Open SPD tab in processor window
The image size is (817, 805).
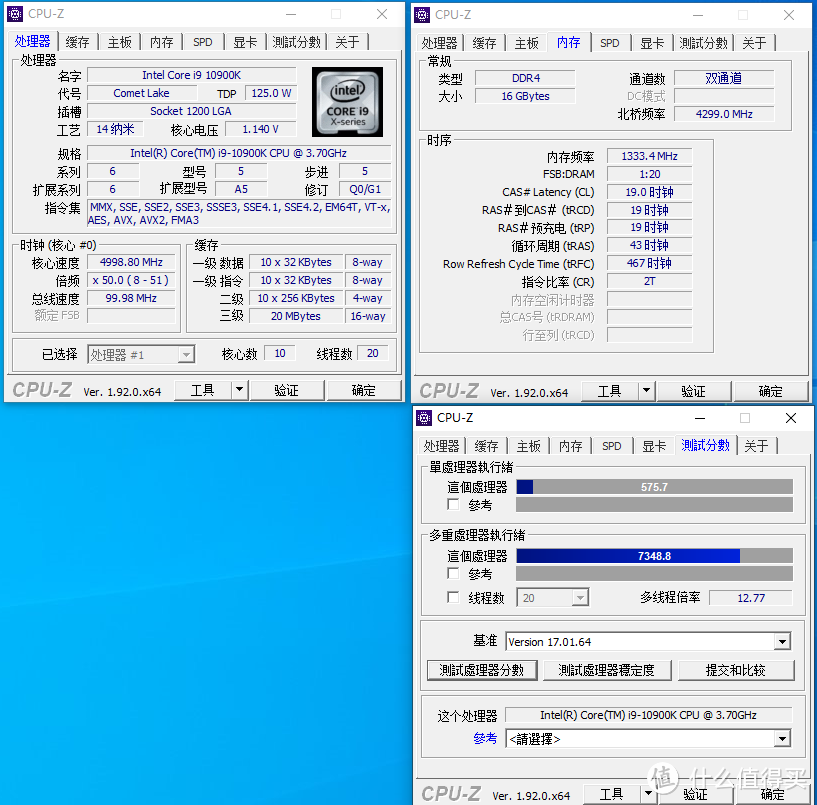coord(203,42)
